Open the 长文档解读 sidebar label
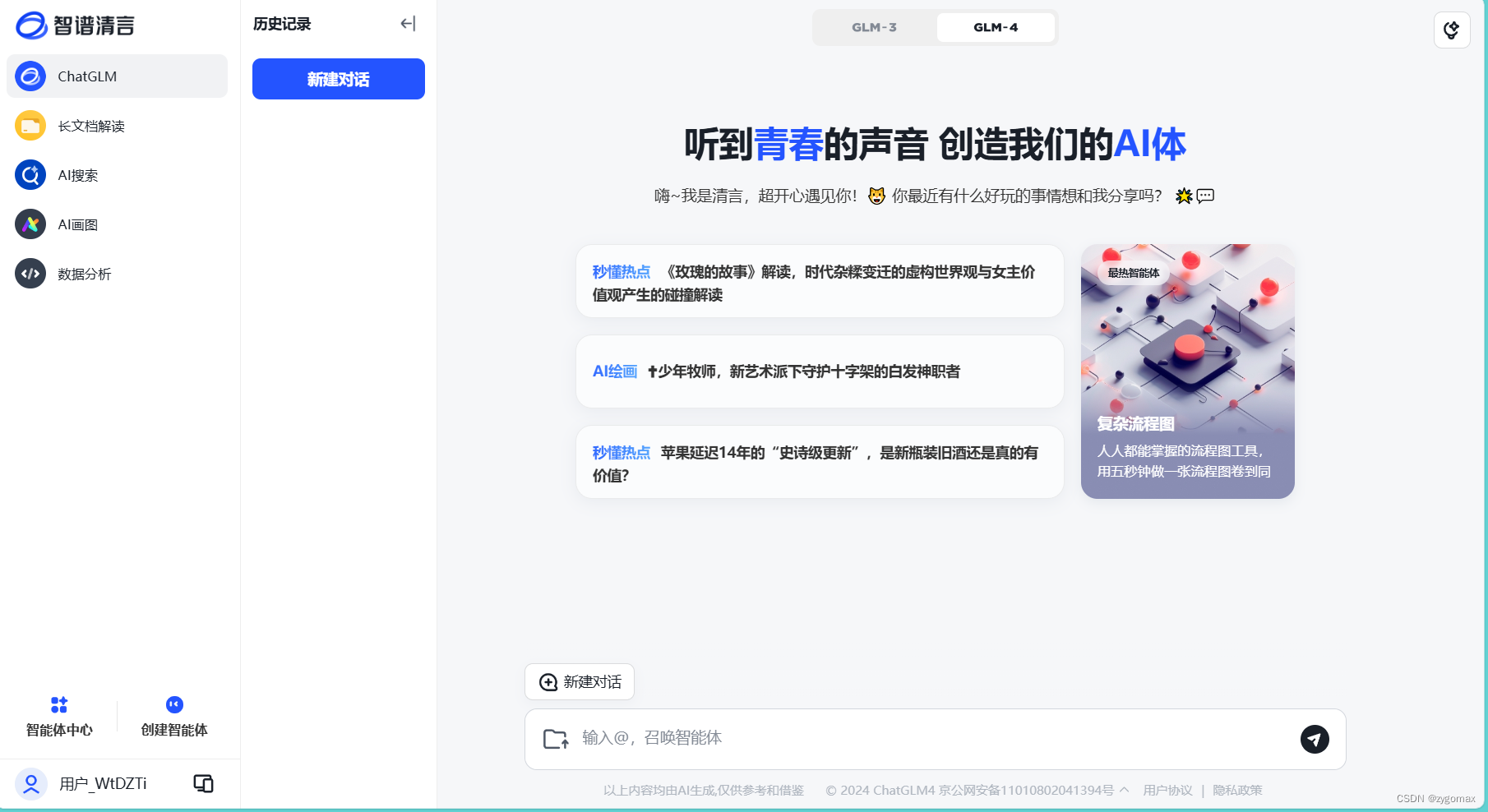The width and height of the screenshot is (1488, 812). pyautogui.click(x=91, y=126)
